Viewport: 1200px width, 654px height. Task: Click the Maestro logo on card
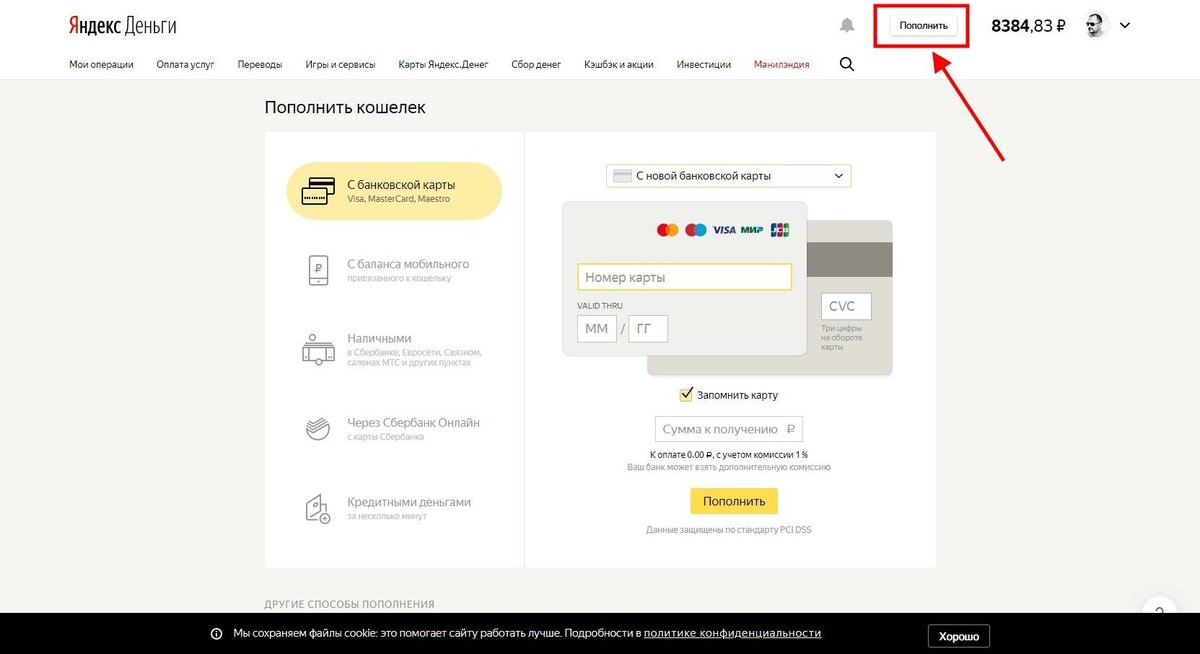(696, 230)
